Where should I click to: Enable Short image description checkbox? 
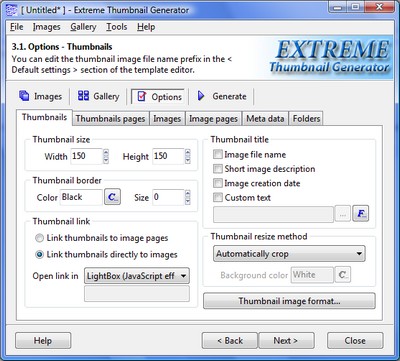click(218, 169)
